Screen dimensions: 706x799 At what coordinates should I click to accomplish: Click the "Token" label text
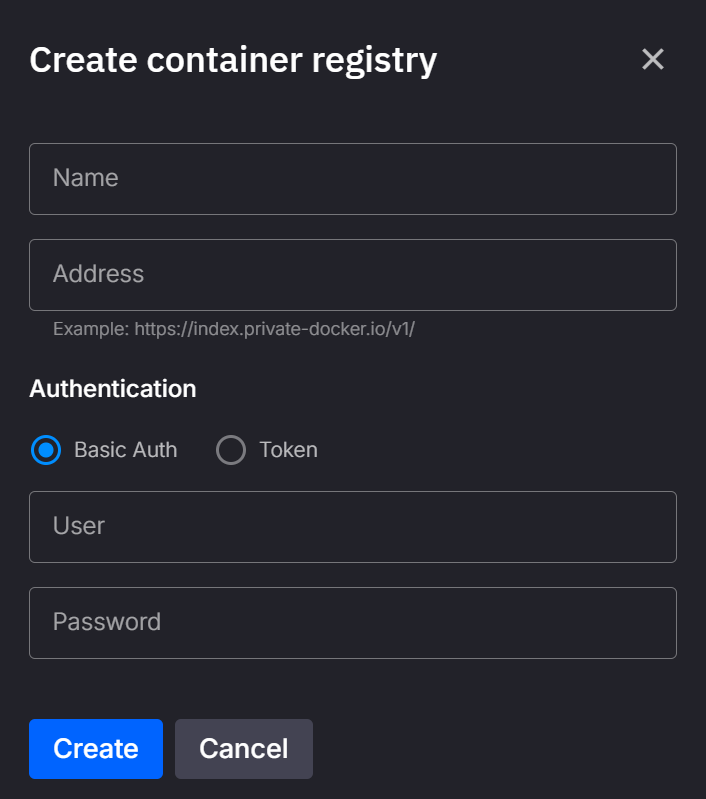[288, 450]
